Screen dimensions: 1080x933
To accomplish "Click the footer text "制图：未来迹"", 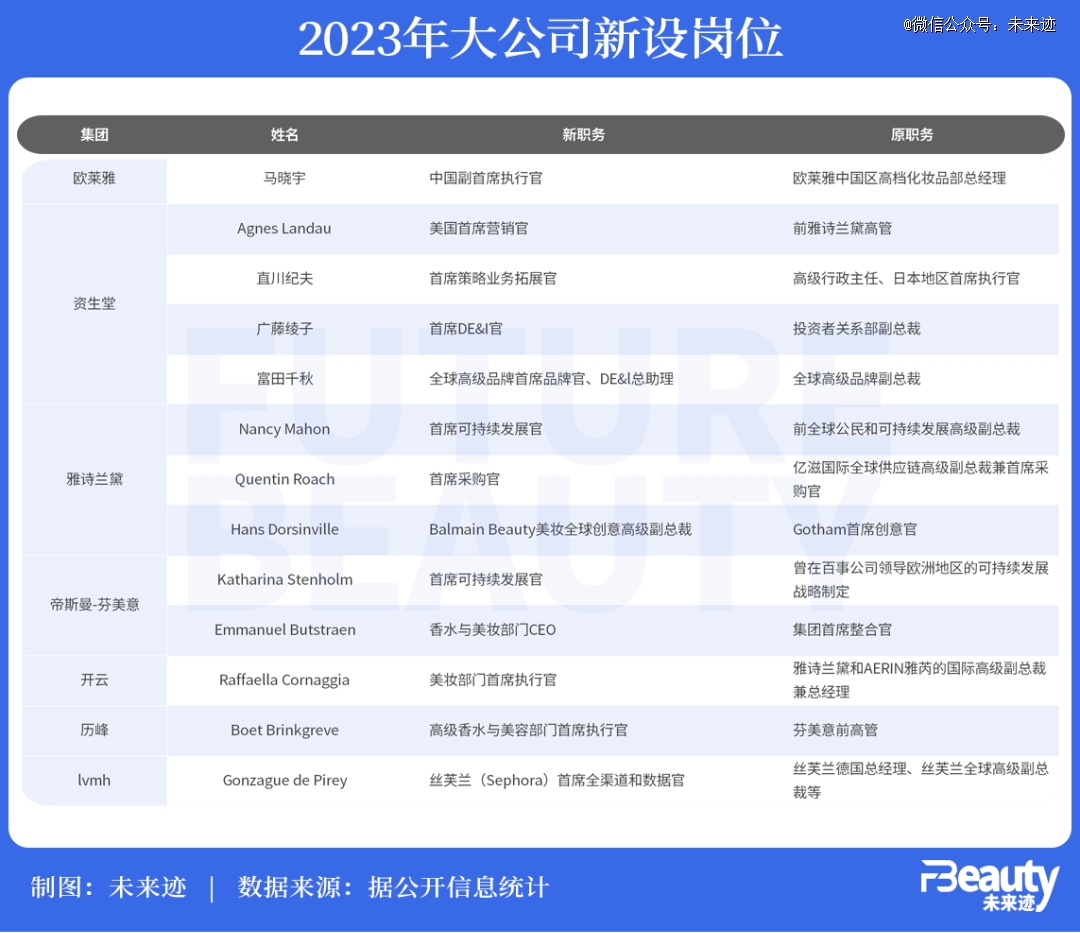I will coord(109,887).
